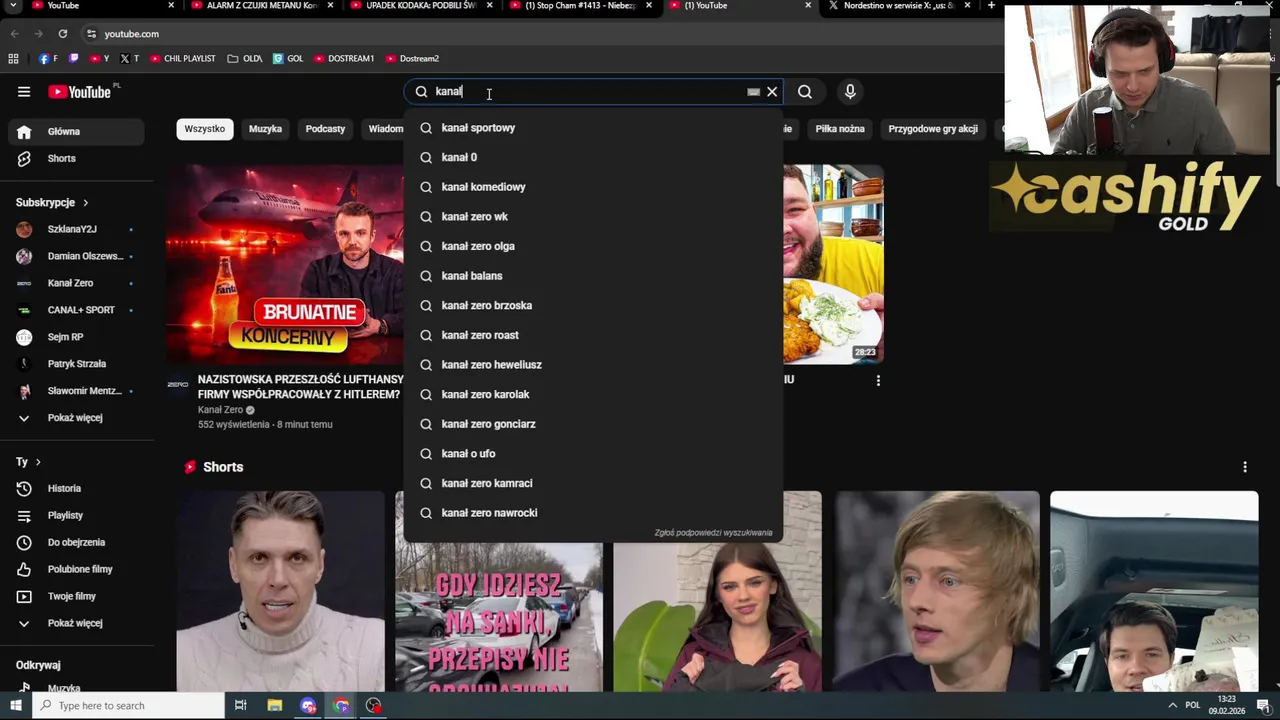Select the Muzyka filter chip
Screen dimensions: 1280x720
(x=265, y=129)
